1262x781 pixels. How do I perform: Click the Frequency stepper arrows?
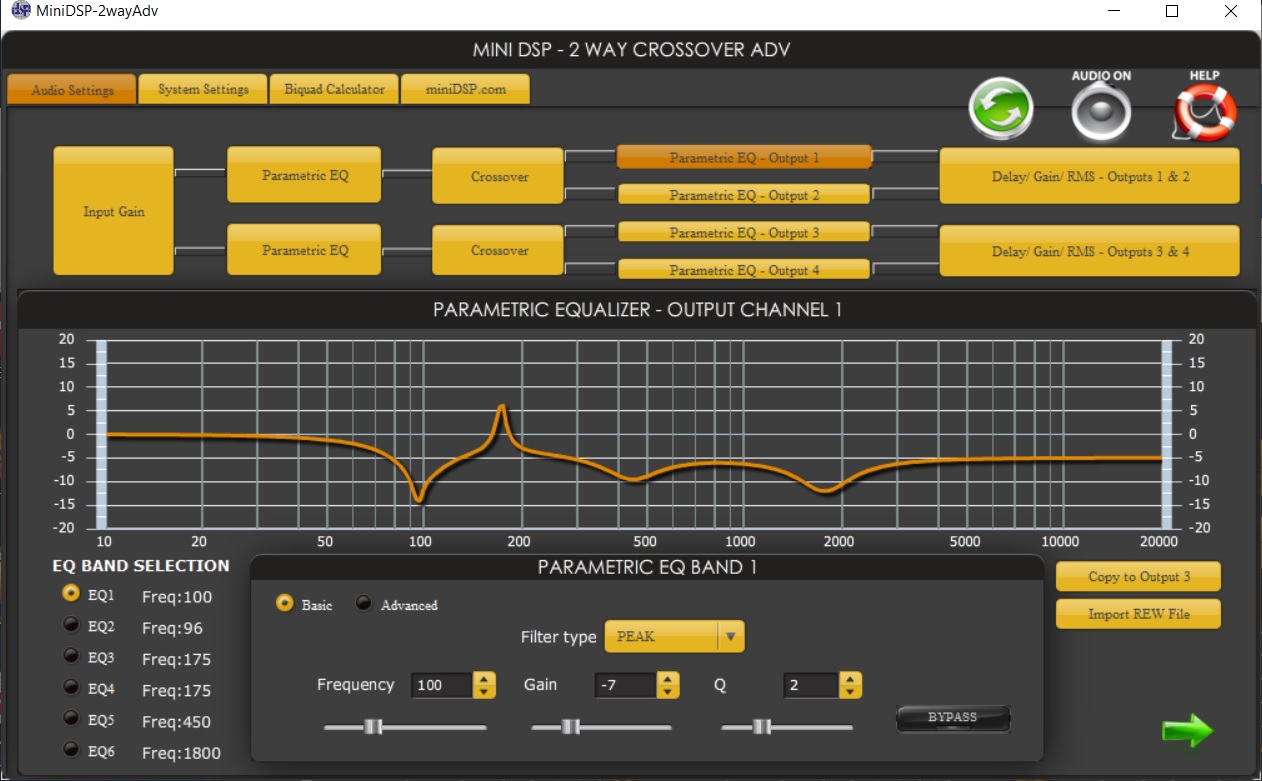pyautogui.click(x=484, y=685)
